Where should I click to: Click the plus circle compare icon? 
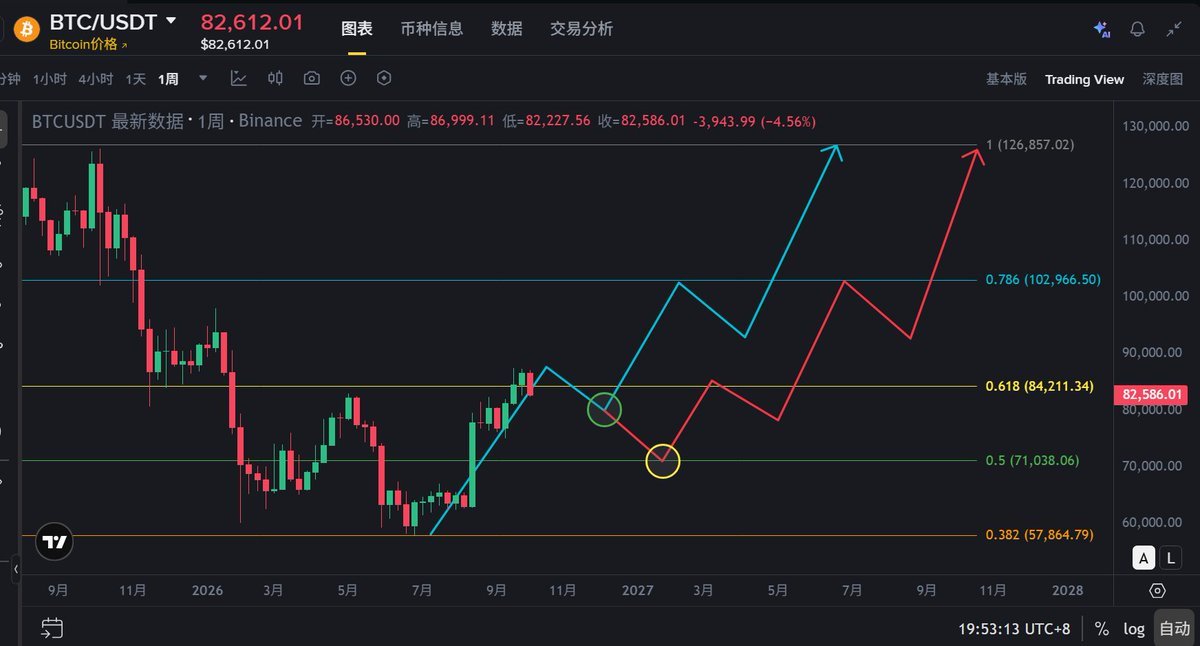[348, 78]
